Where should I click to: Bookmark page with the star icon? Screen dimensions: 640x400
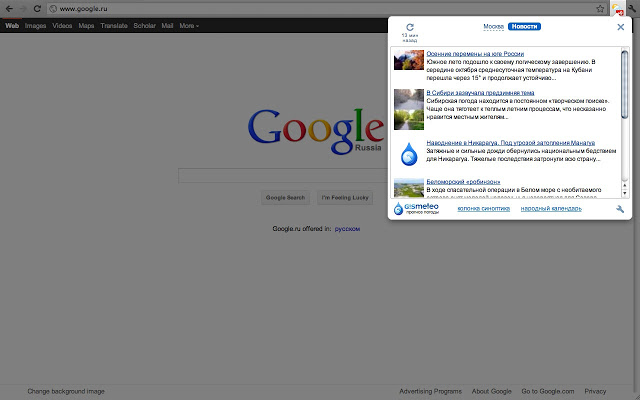pos(601,8)
